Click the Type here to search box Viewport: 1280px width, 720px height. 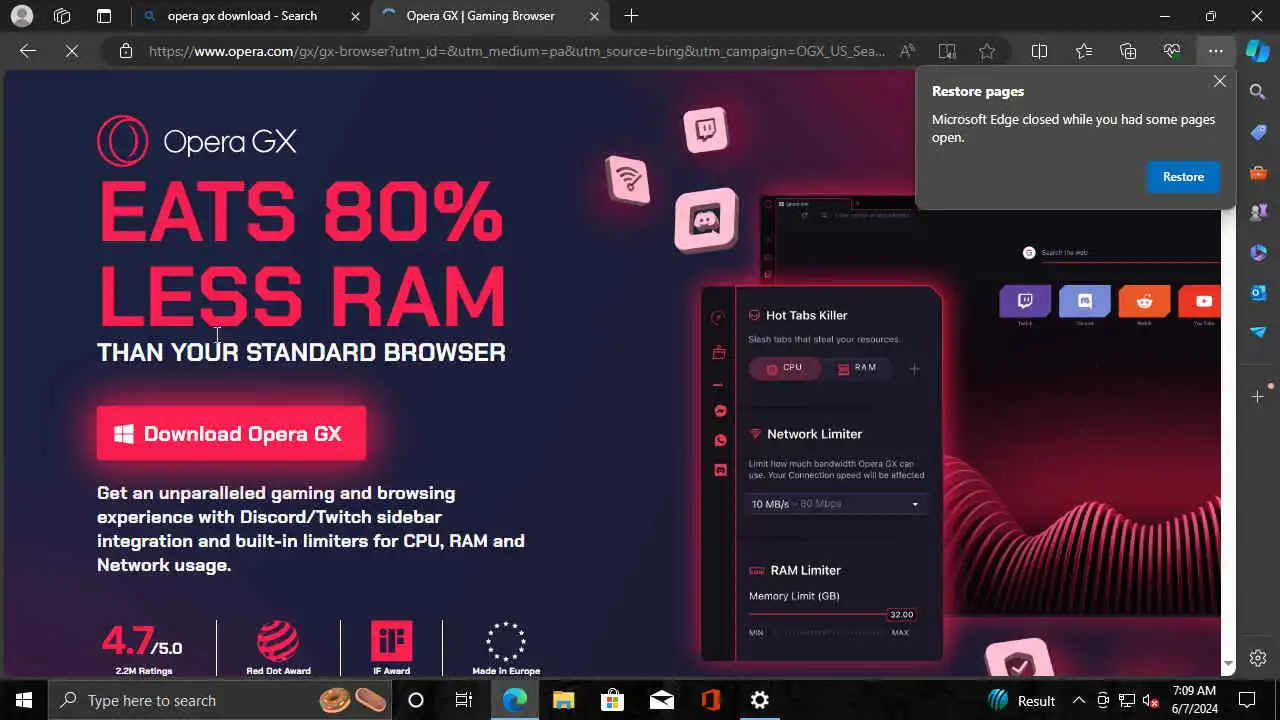pos(220,700)
